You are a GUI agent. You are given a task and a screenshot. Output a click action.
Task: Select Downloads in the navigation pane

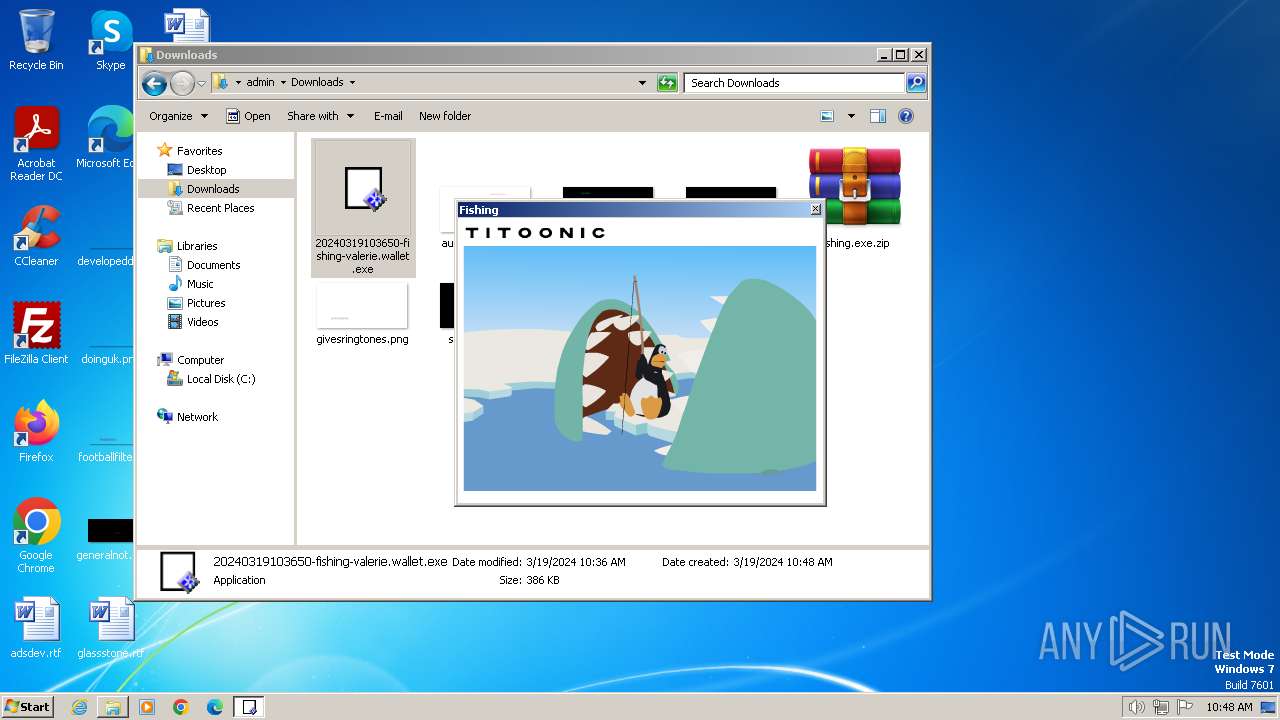pos(213,189)
